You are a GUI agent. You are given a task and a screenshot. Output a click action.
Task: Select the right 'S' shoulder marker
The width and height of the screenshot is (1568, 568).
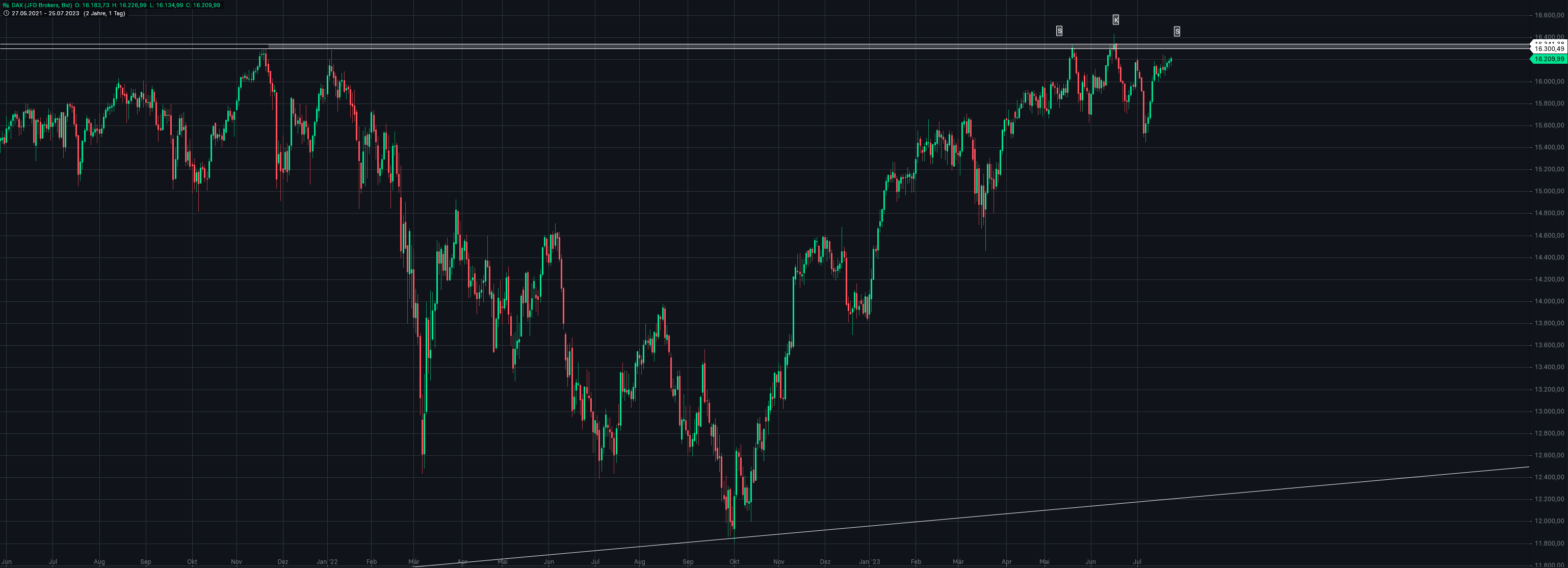(x=1177, y=31)
